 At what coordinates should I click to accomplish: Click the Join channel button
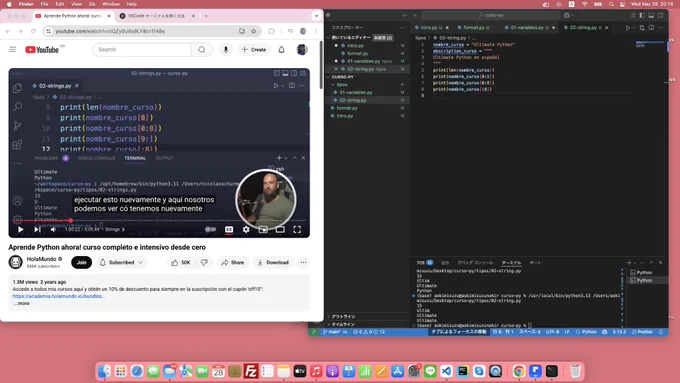82,262
